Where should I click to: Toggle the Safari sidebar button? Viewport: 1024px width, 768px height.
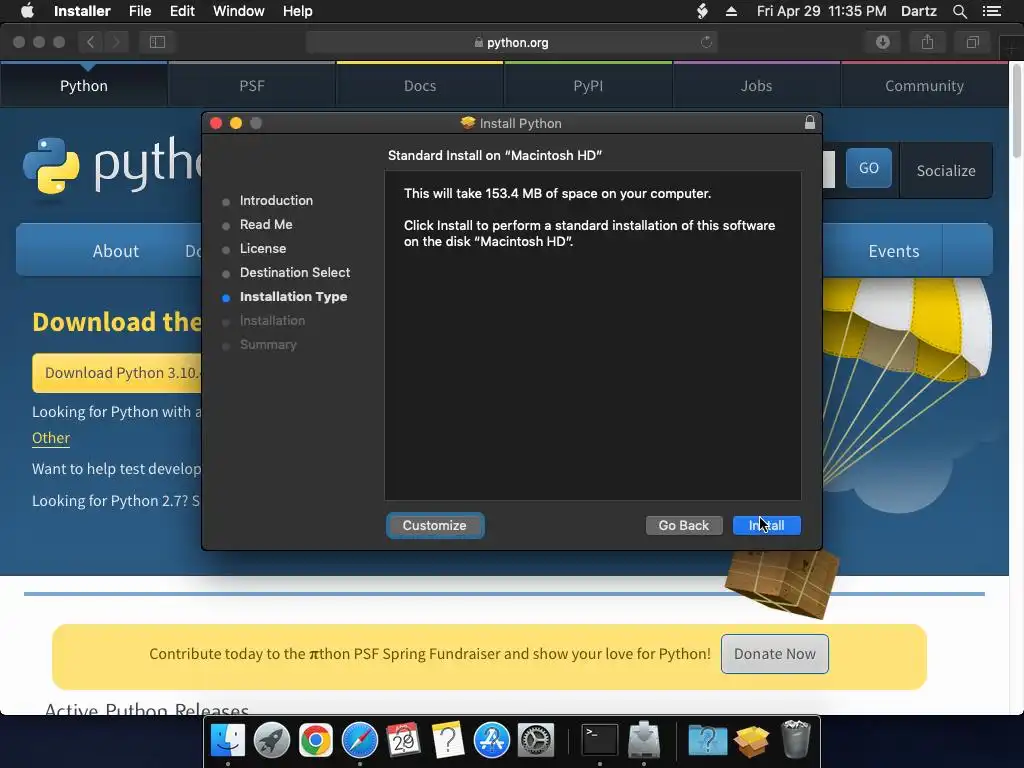click(x=157, y=42)
